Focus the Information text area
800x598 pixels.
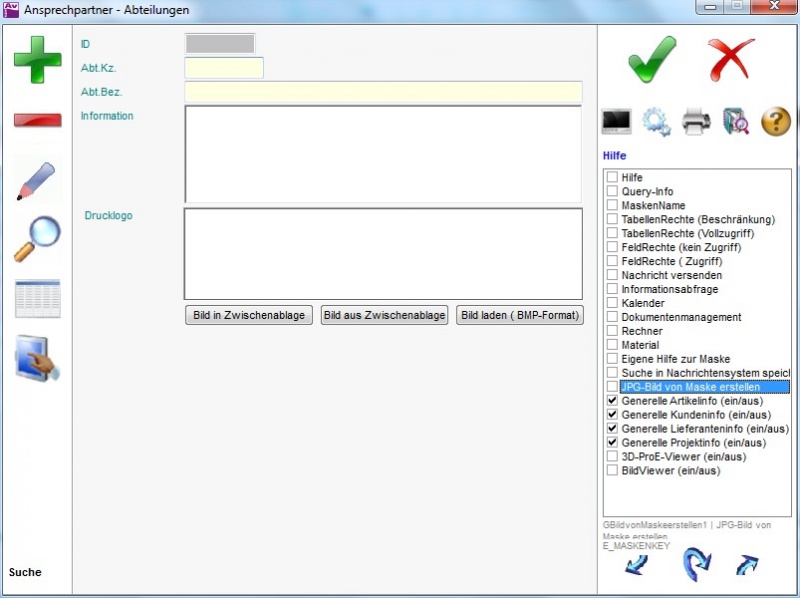pyautogui.click(x=382, y=154)
